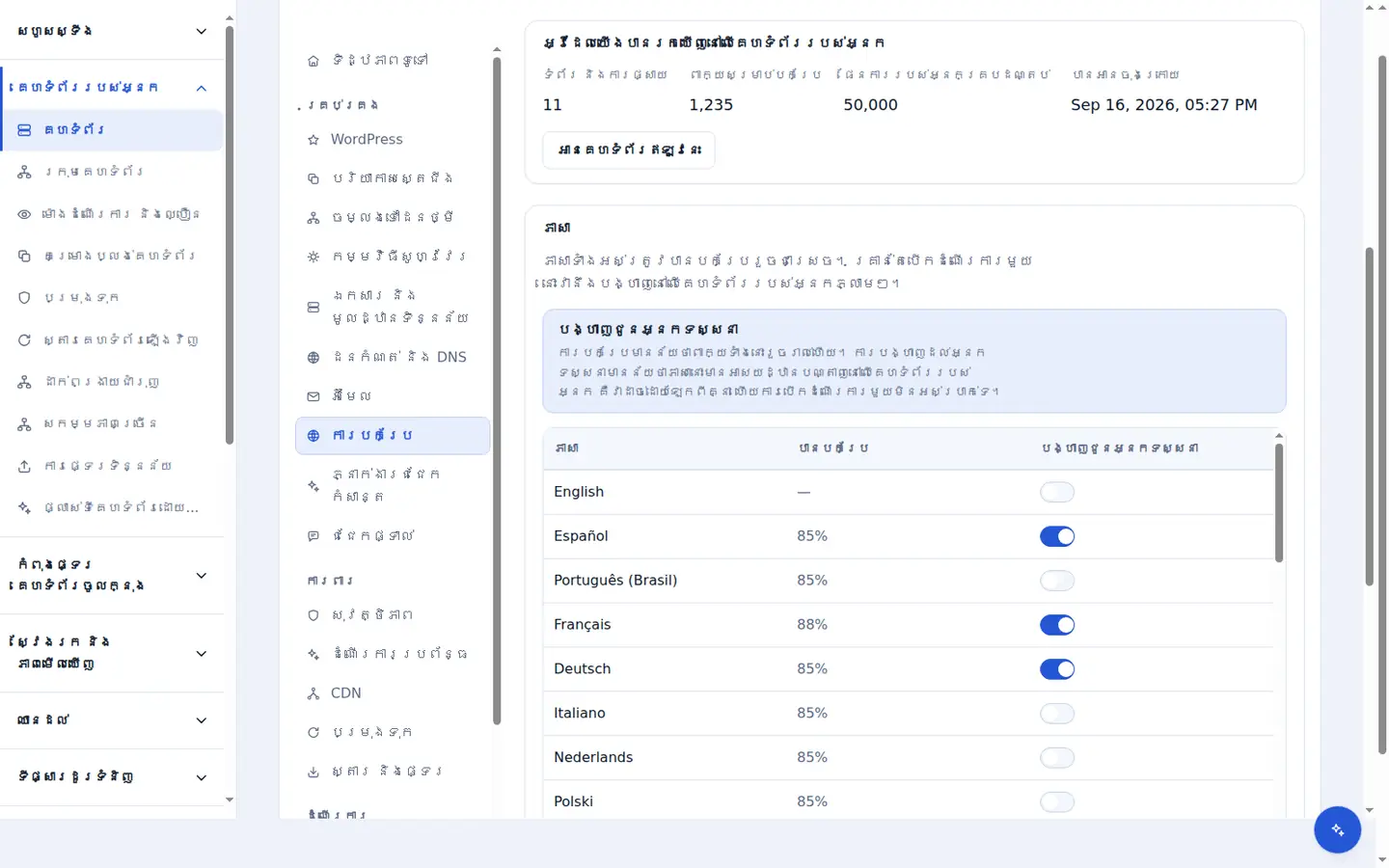Turn on the Português (Brasil) toggle
Screen dimensions: 1389x868
tap(1057, 581)
